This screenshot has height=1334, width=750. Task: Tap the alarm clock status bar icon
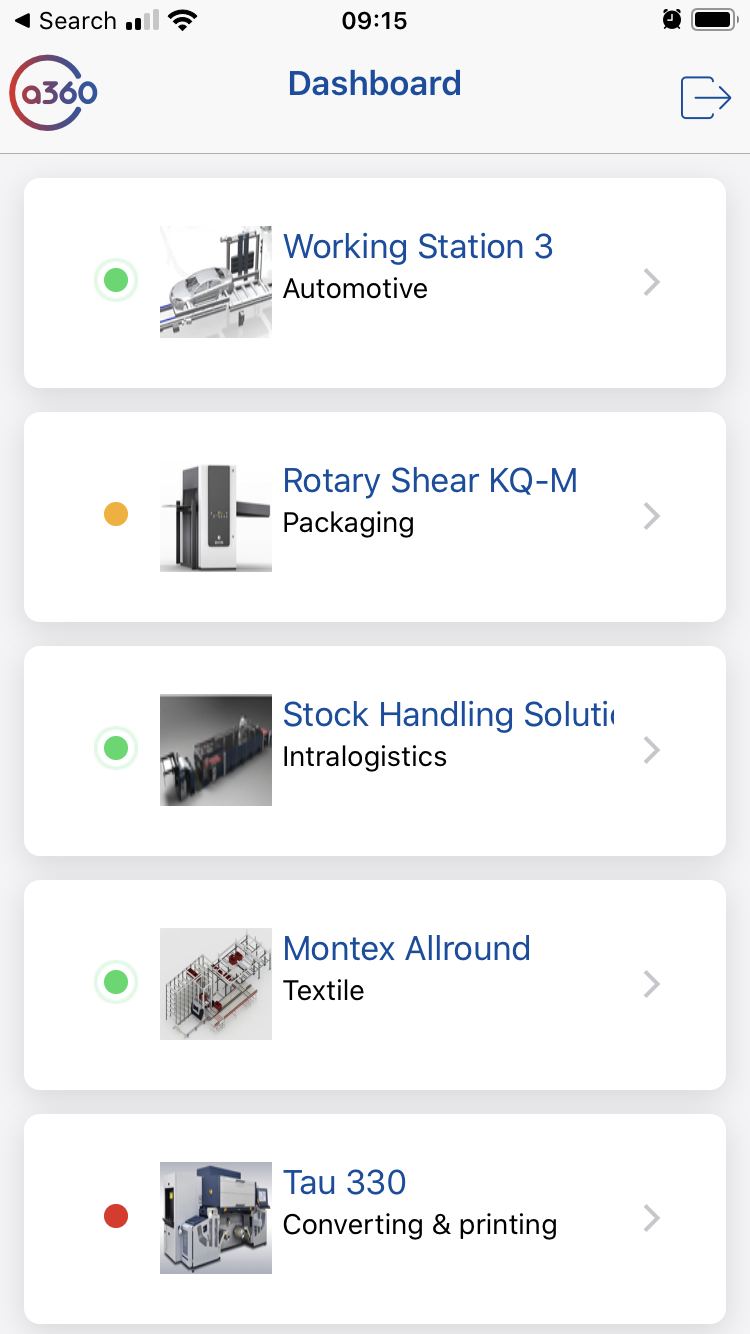tap(672, 19)
